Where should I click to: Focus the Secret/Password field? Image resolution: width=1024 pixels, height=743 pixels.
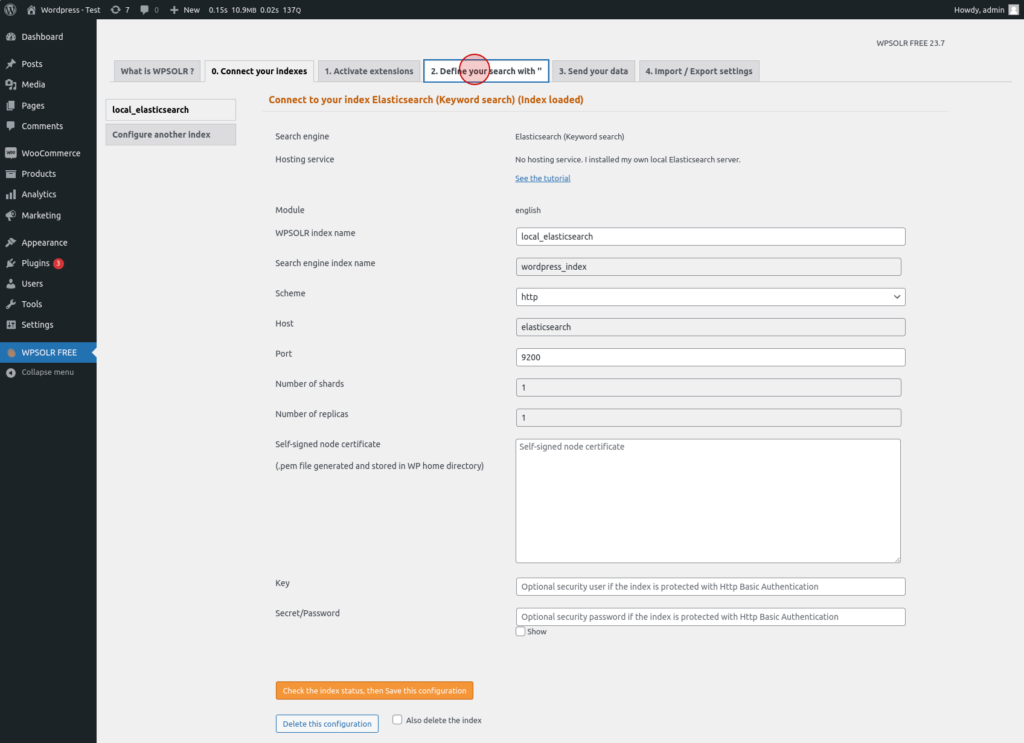tap(711, 616)
